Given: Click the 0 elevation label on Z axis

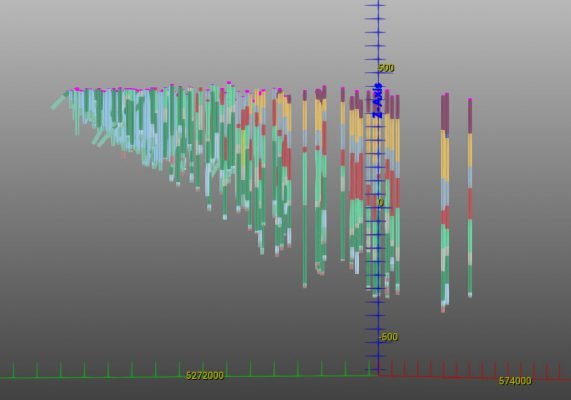Looking at the screenshot, I should [x=381, y=203].
